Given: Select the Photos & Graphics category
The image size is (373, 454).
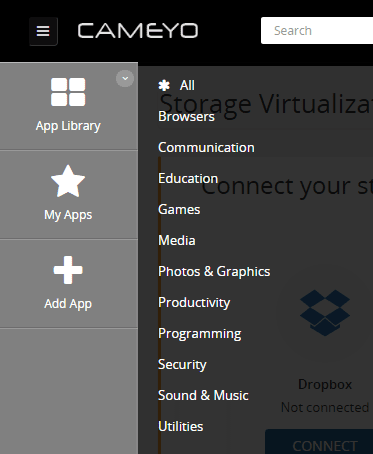Looking at the screenshot, I should 214,271.
